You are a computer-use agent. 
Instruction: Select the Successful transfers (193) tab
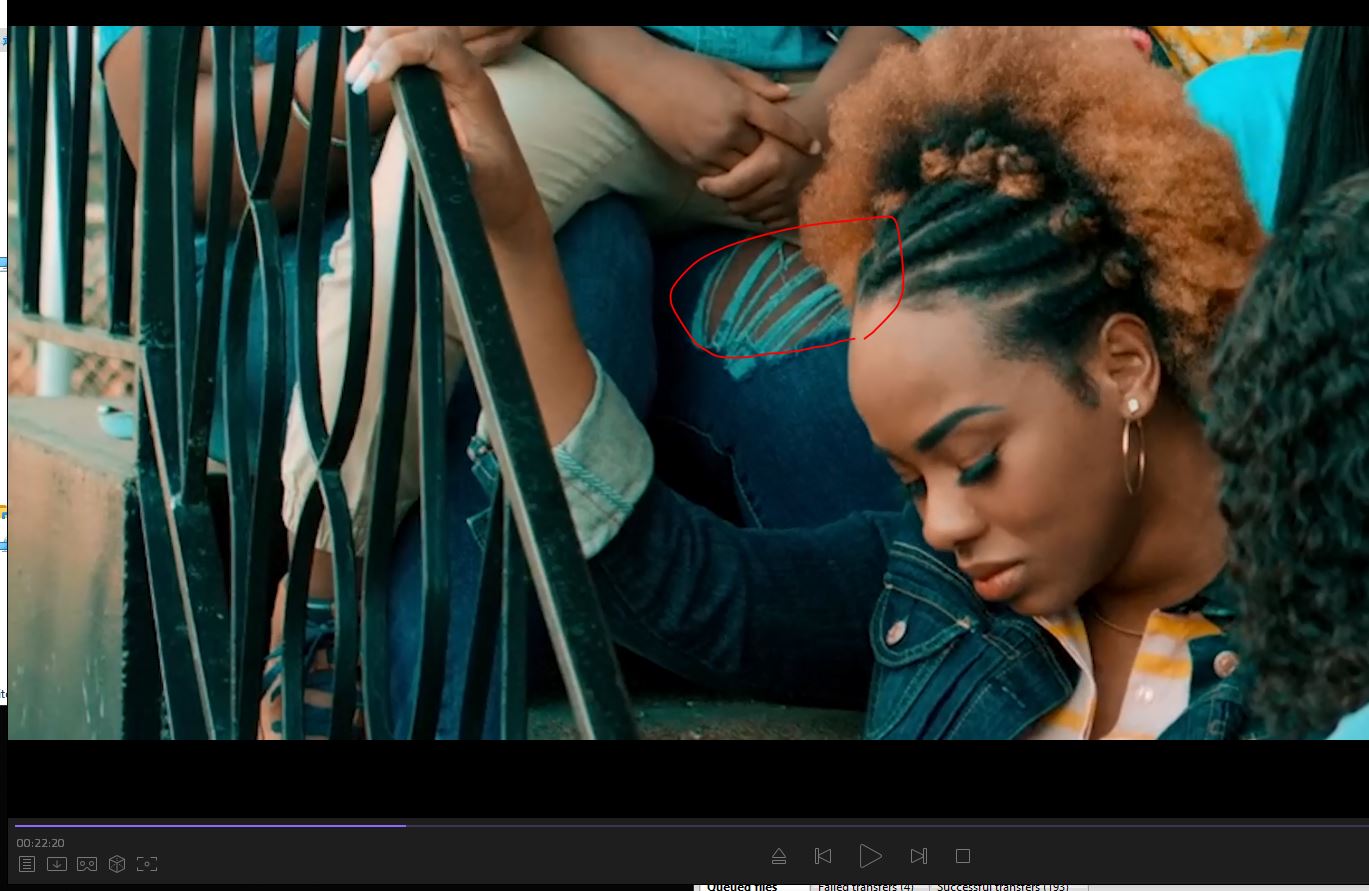[x=1002, y=886]
